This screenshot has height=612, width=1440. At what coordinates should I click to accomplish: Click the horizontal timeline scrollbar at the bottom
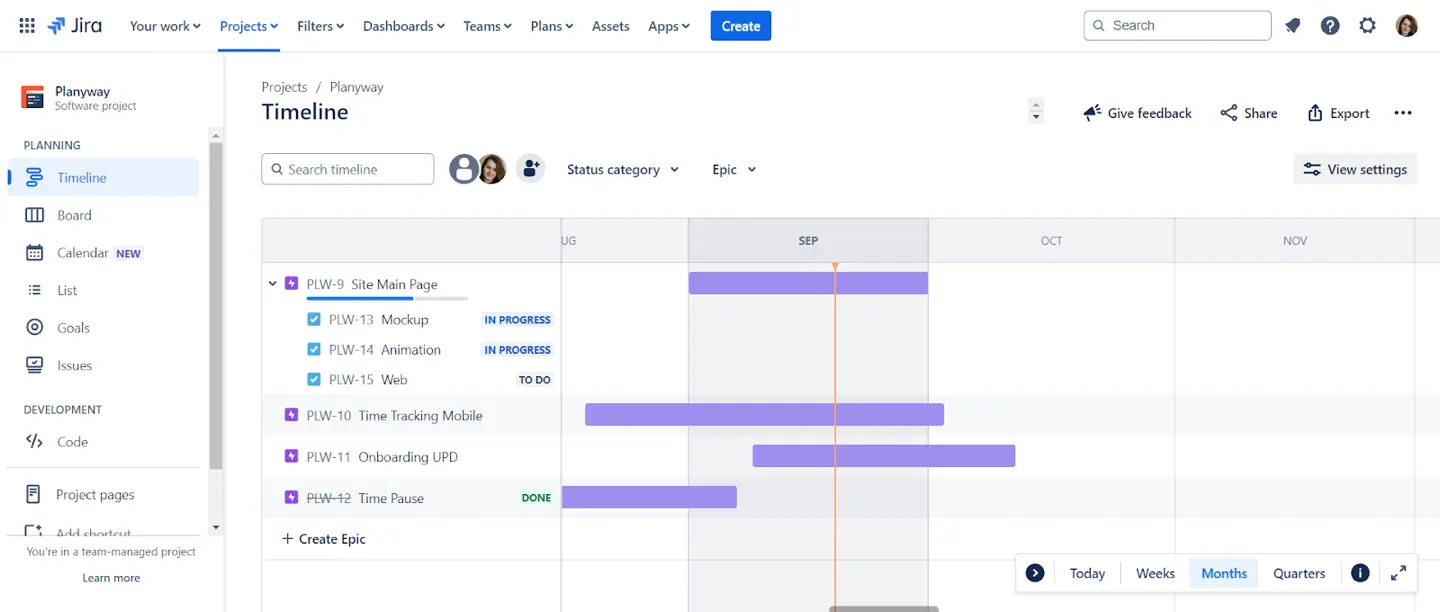click(884, 607)
